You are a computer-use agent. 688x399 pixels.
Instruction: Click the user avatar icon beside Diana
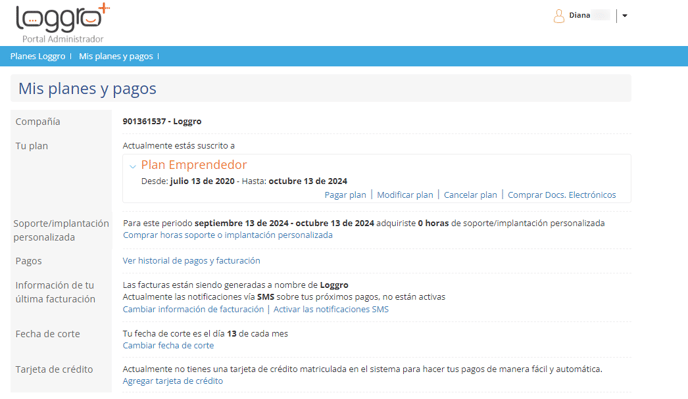[559, 16]
